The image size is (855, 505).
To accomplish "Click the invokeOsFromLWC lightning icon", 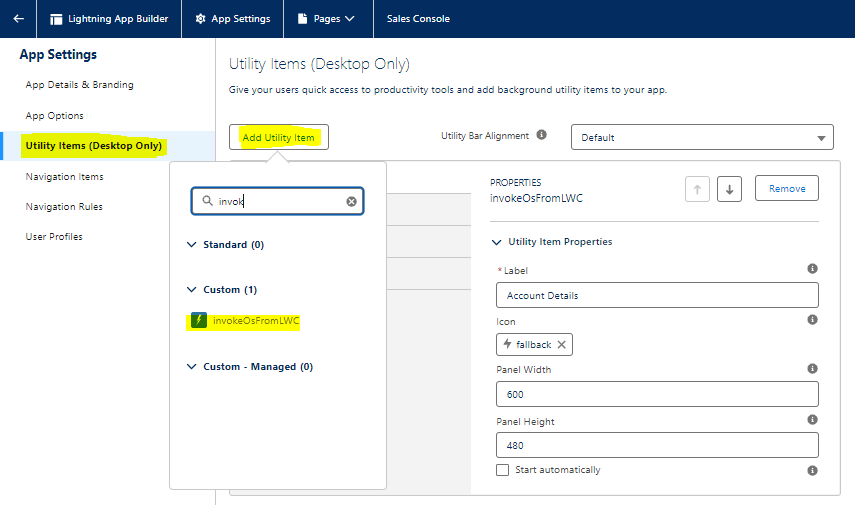I will coord(199,320).
